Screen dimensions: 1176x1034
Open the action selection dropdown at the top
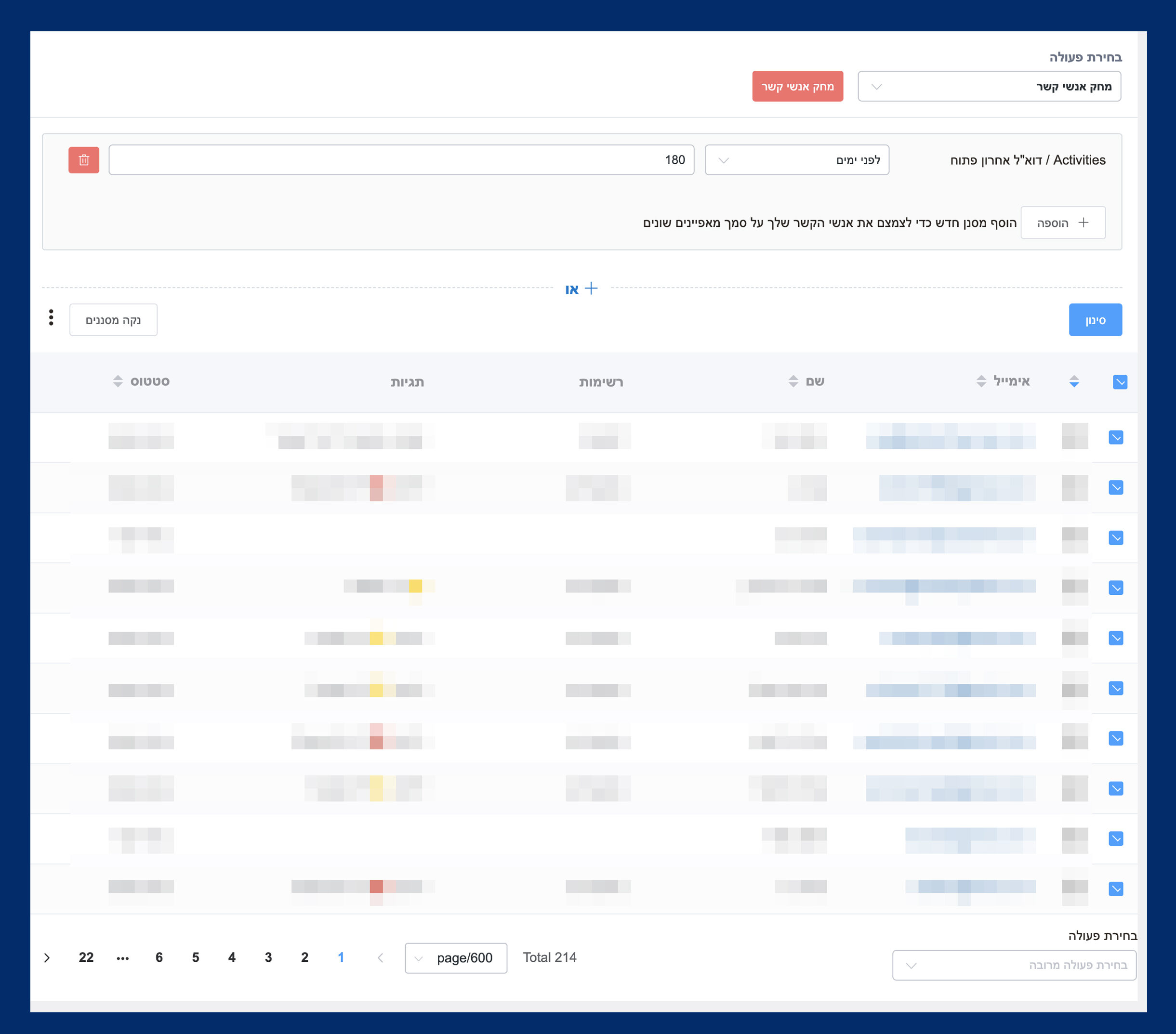pyautogui.click(x=989, y=87)
